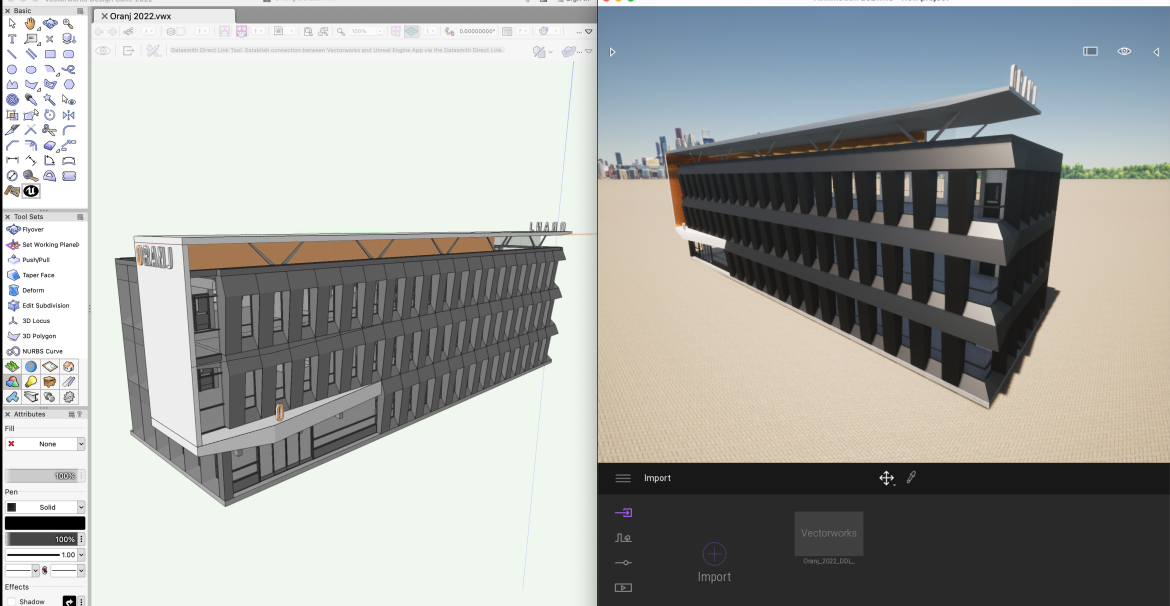Open the Twinmotion Context dock icon
The height and width of the screenshot is (606, 1170).
(623, 537)
